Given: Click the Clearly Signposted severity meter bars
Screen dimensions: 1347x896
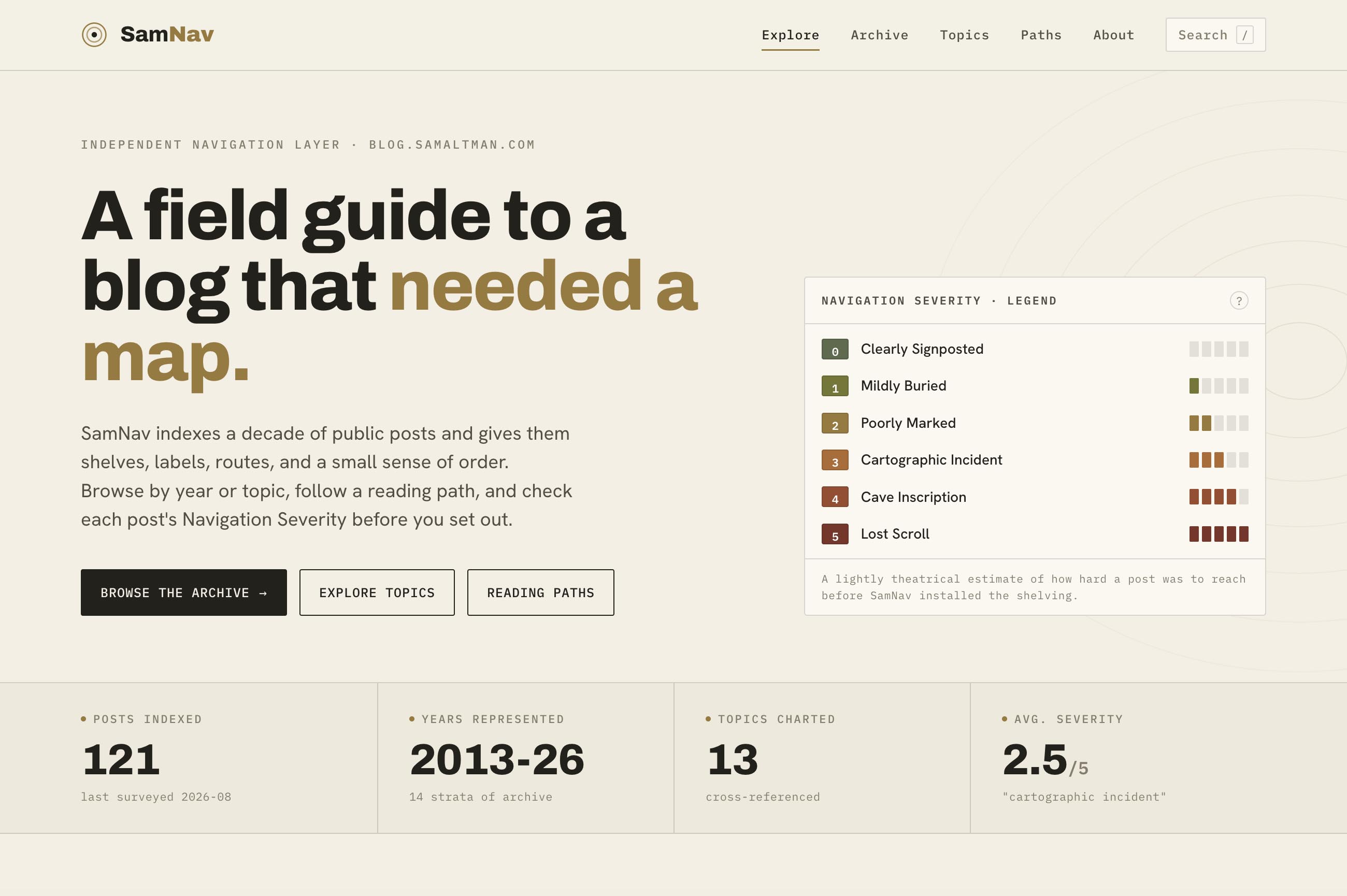Looking at the screenshot, I should [x=1219, y=349].
